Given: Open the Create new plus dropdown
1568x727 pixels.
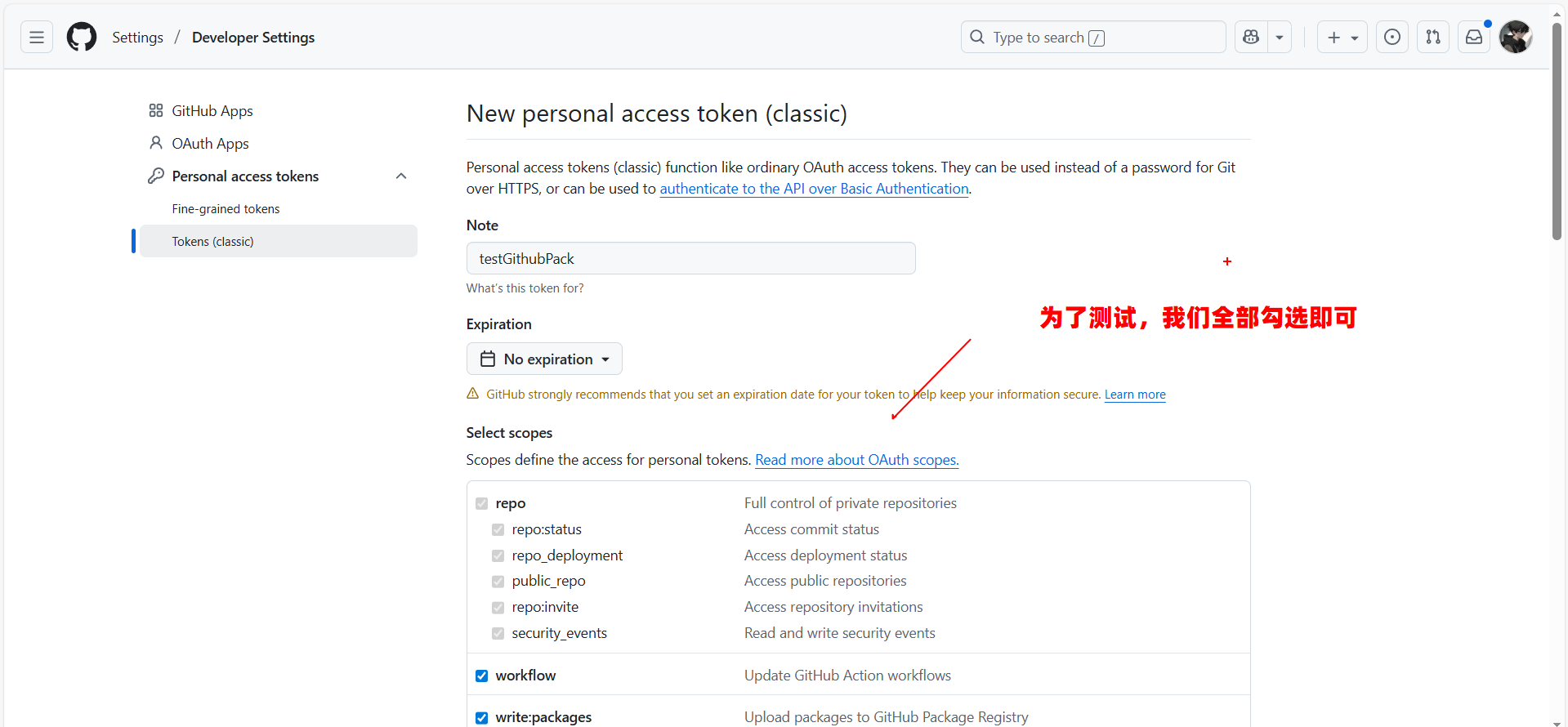Looking at the screenshot, I should point(1342,38).
